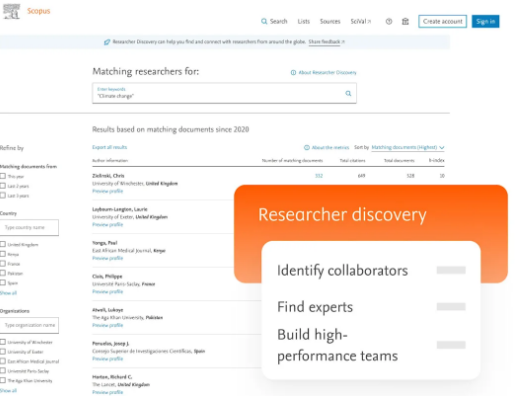Open the institution building icon
Viewport: 519px width, 396px height.
pyautogui.click(x=405, y=21)
